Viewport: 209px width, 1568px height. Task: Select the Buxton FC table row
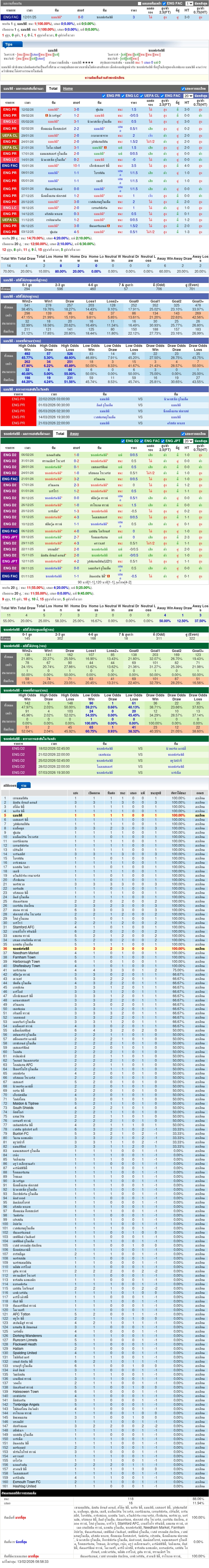pyautogui.click(x=104, y=1133)
